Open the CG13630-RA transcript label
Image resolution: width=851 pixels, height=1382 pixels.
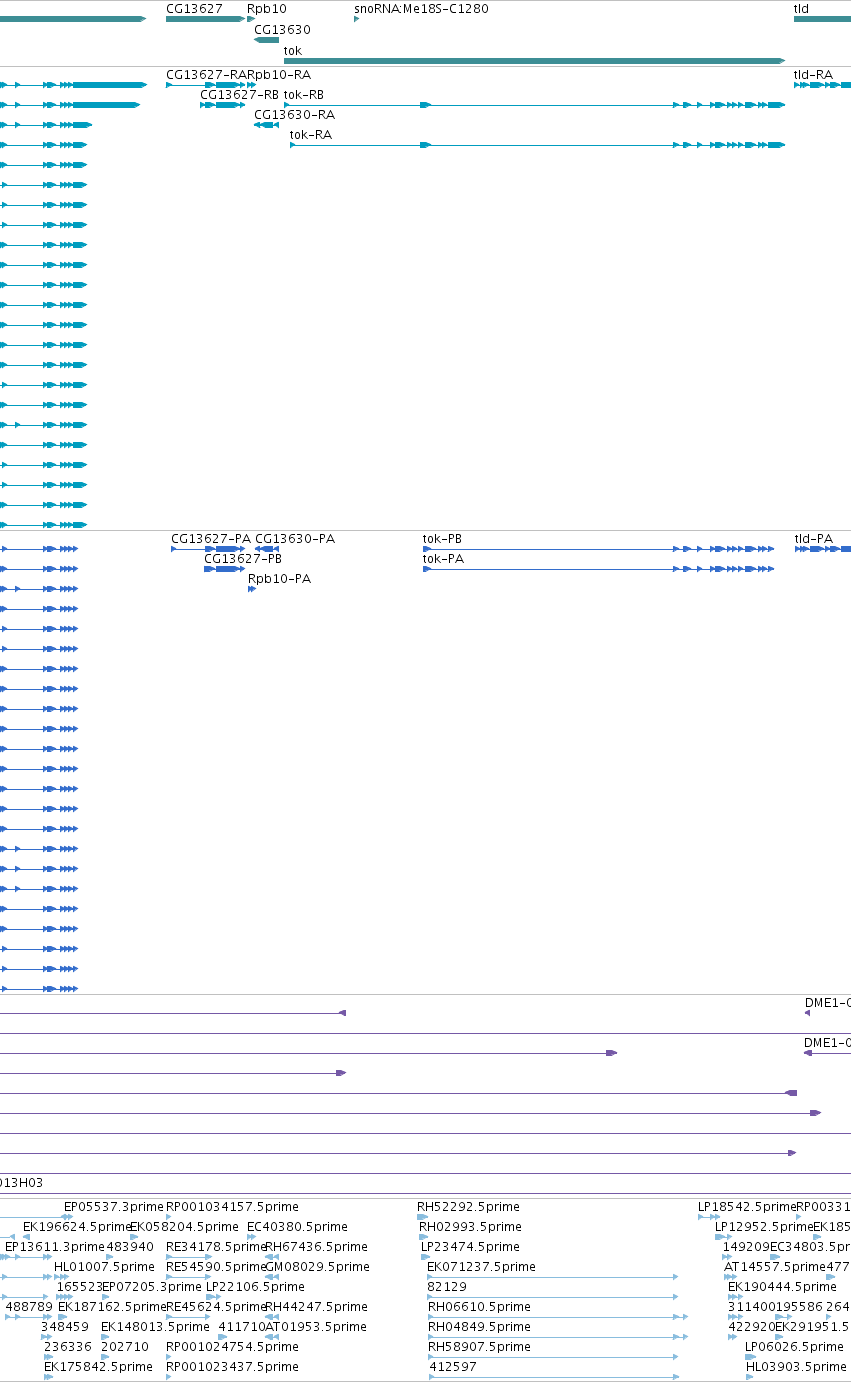click(x=294, y=114)
